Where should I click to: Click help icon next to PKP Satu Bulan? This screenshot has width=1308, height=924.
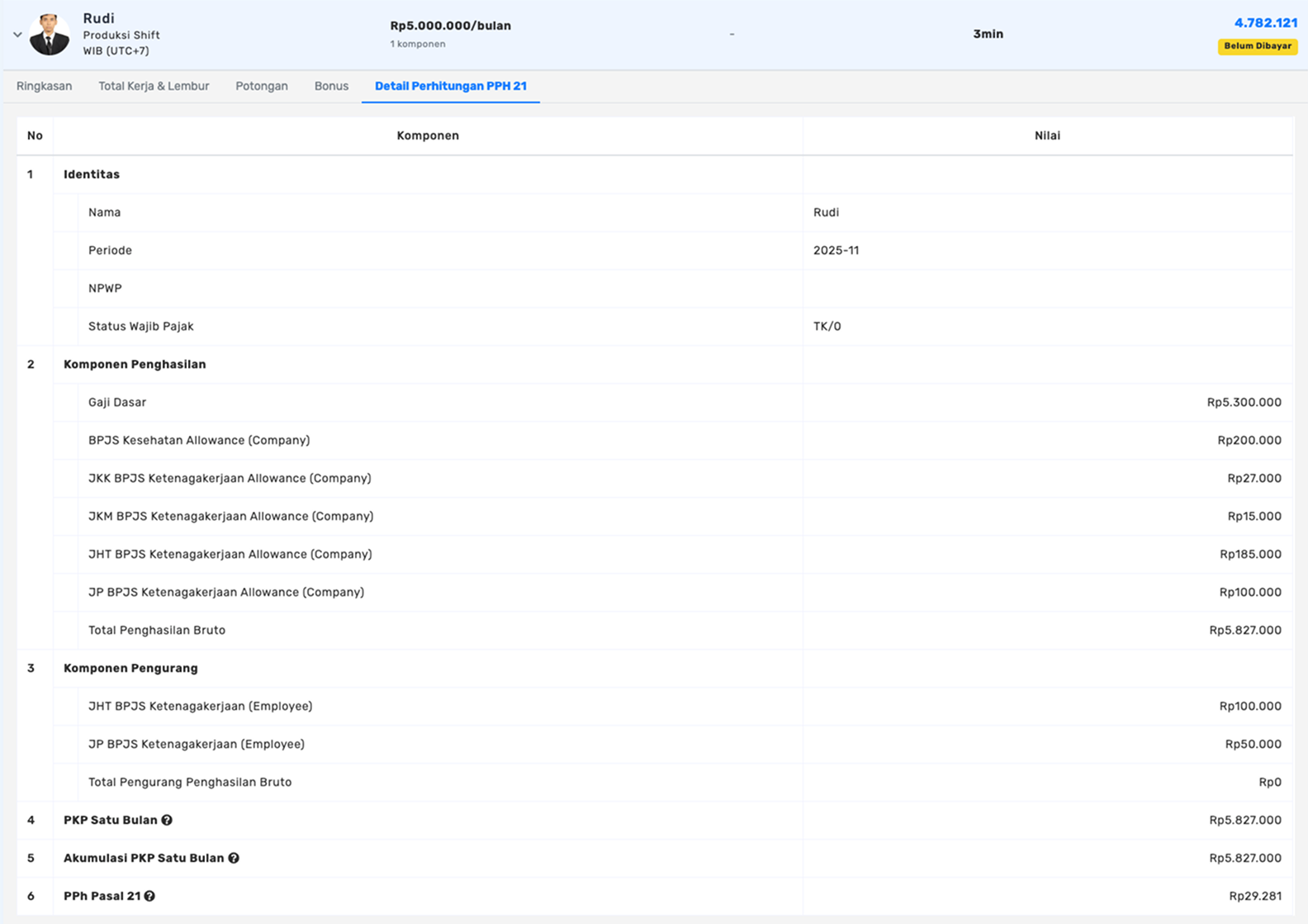pyautogui.click(x=167, y=820)
